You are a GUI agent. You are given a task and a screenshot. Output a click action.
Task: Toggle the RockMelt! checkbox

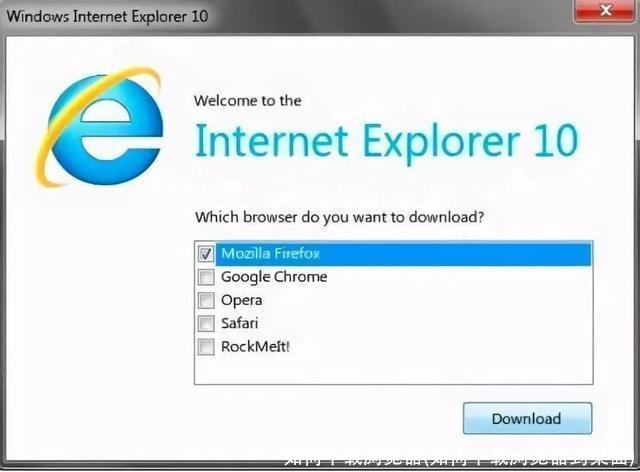tap(206, 347)
